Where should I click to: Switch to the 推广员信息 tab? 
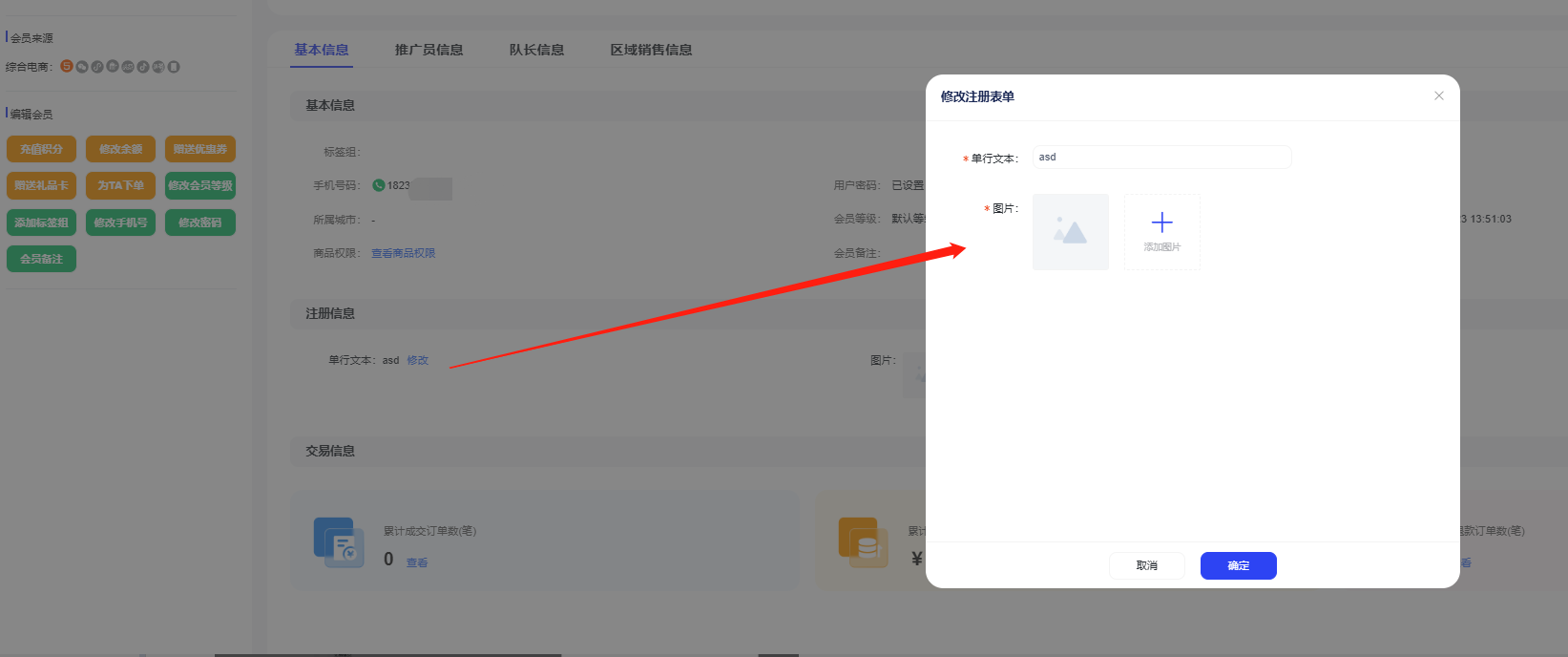coord(429,50)
